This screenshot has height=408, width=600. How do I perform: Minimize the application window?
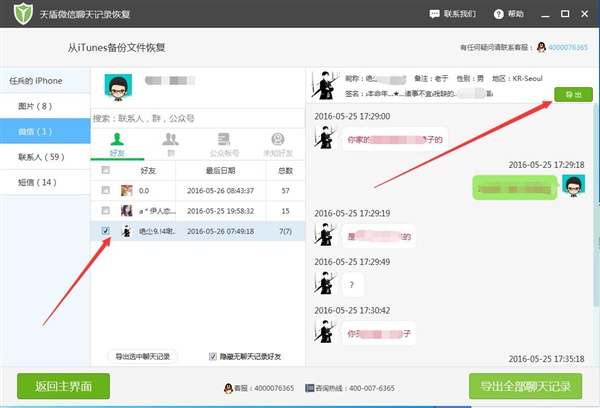coord(545,14)
